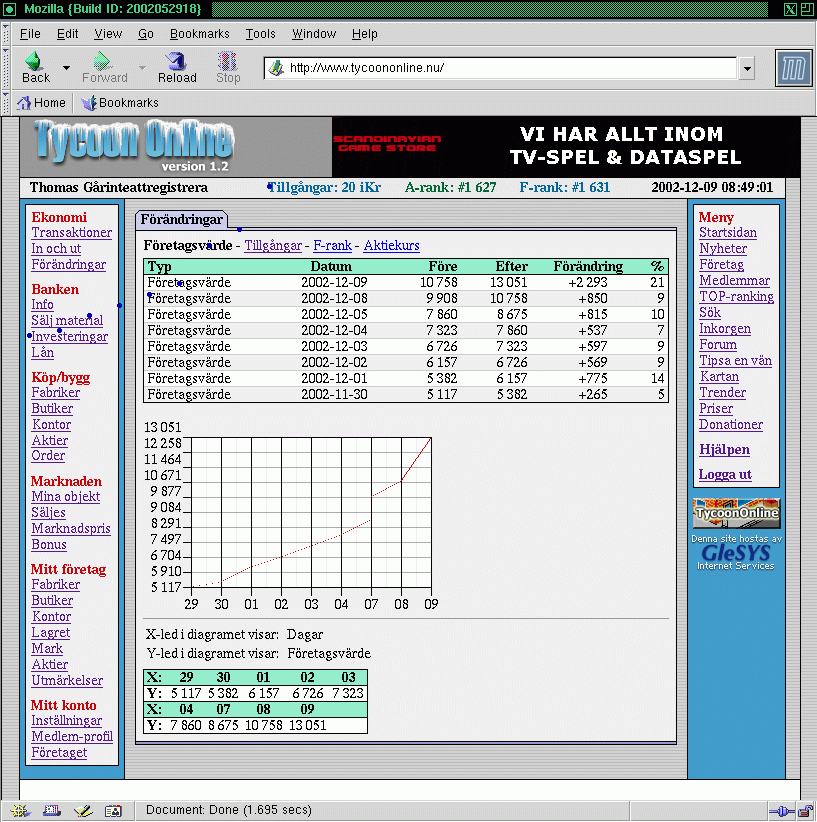The height and width of the screenshot is (822, 817).
Task: Click the Stop loading icon
Action: pyautogui.click(x=228, y=61)
